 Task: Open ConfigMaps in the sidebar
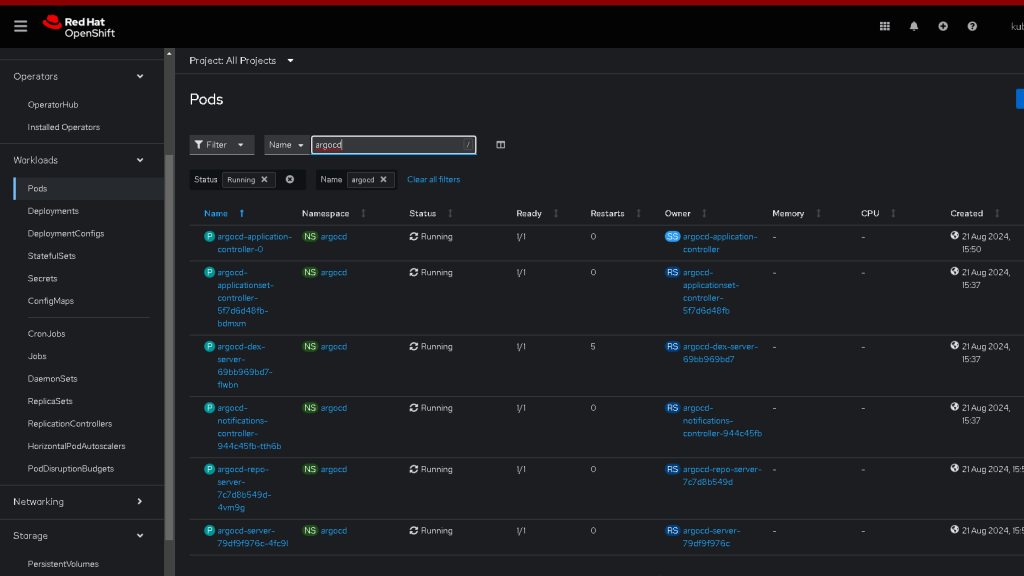pyautogui.click(x=50, y=301)
